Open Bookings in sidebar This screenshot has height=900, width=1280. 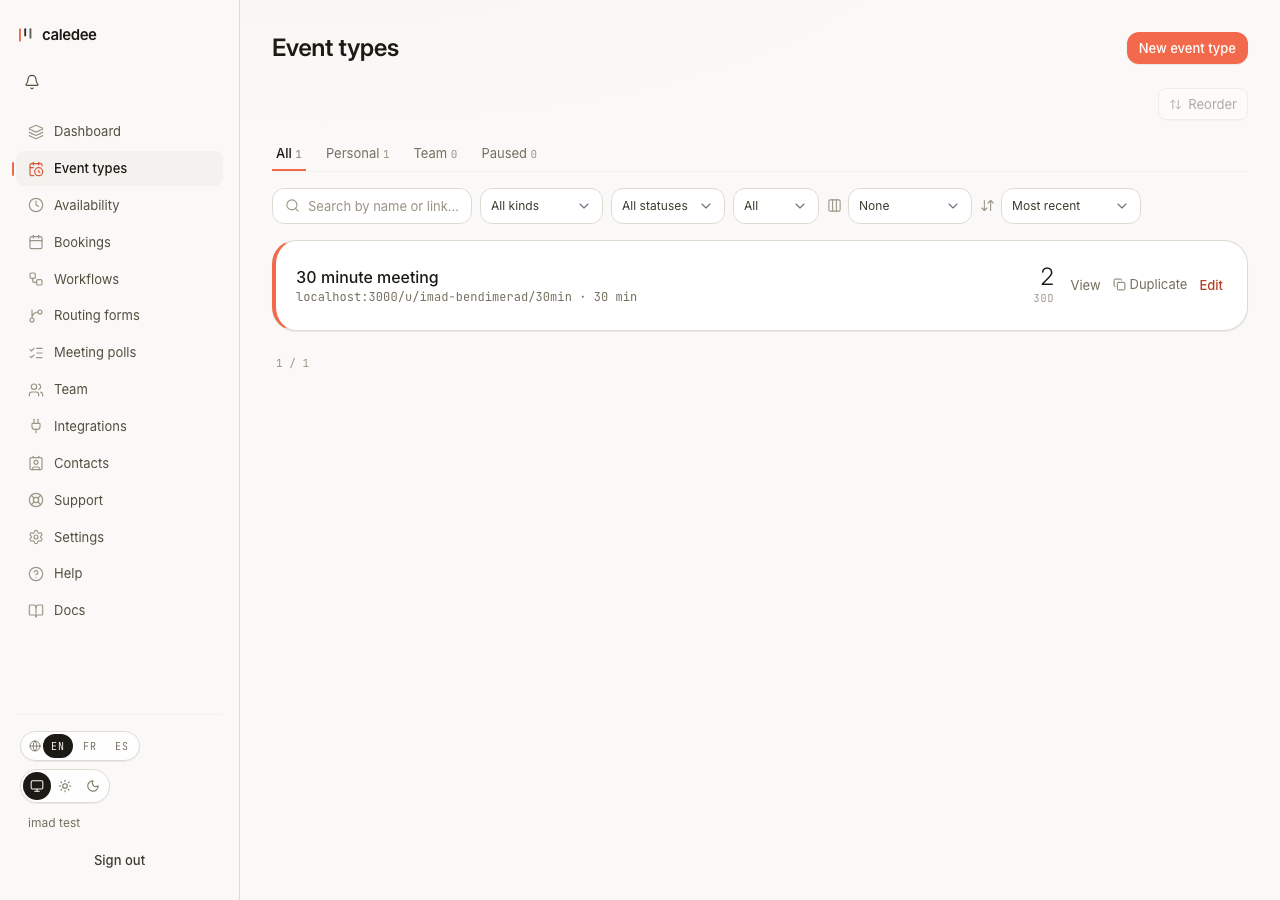(119, 242)
